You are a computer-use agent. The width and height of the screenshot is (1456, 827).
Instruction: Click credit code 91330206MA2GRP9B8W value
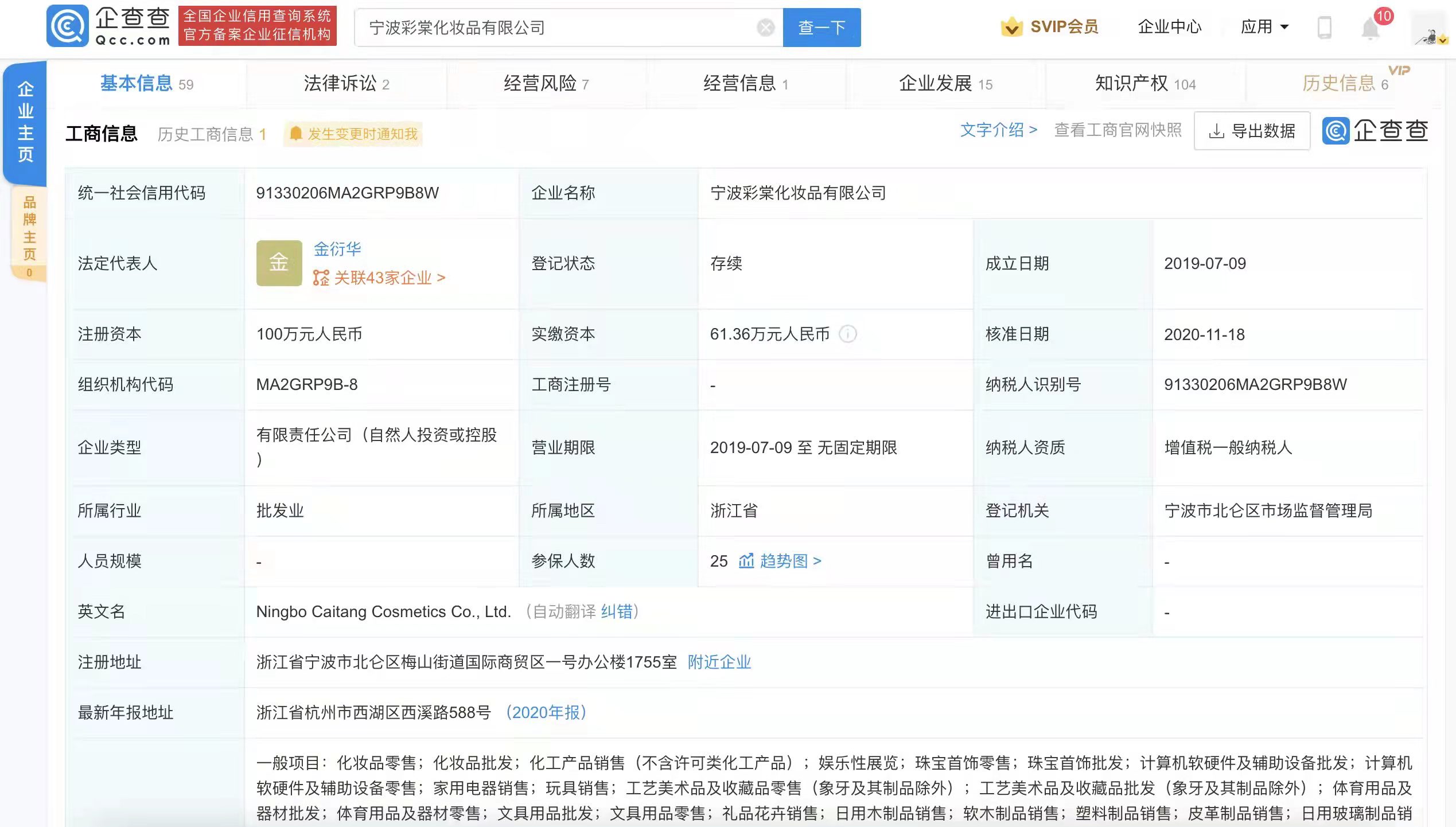pos(347,193)
